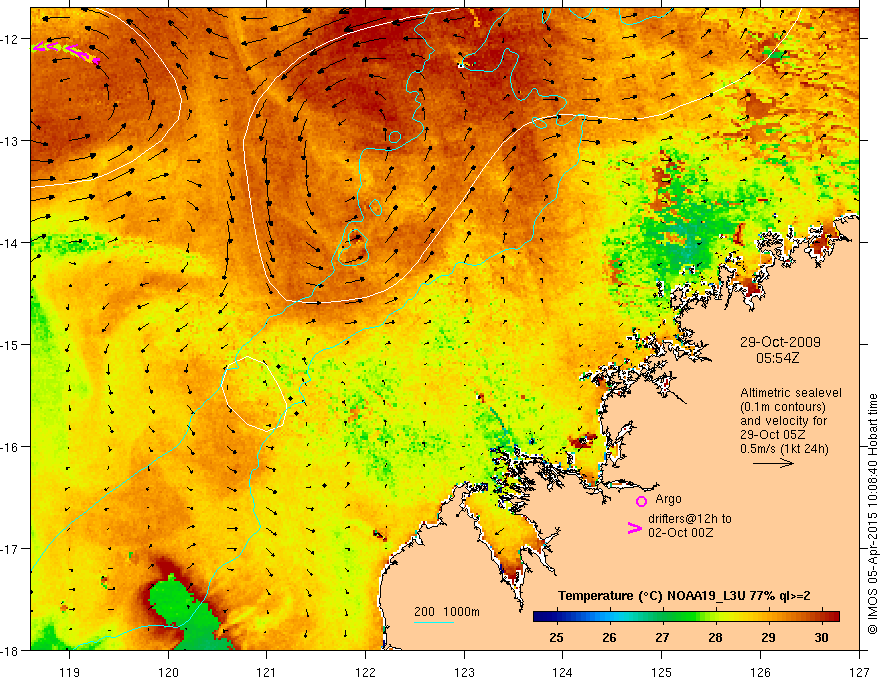The image size is (880, 680).
Task: Click the magenta Argo circle legend symbol
Action: pos(641,501)
